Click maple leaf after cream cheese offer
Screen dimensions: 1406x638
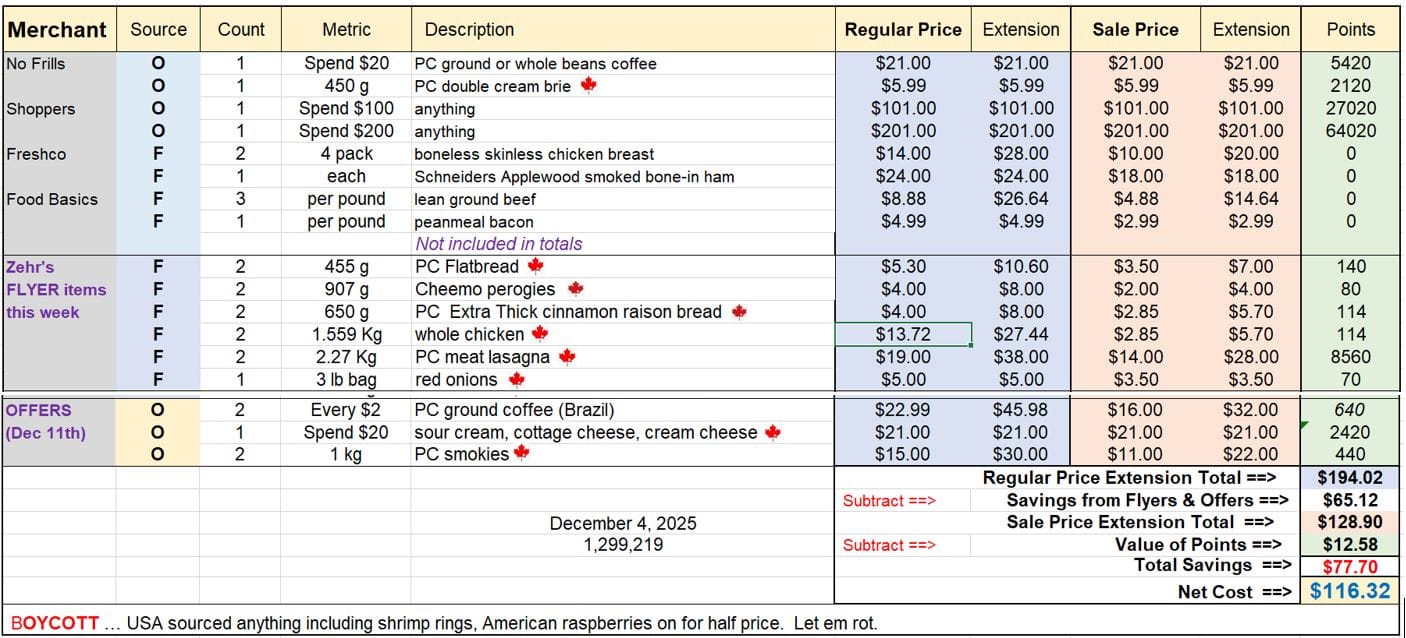771,432
